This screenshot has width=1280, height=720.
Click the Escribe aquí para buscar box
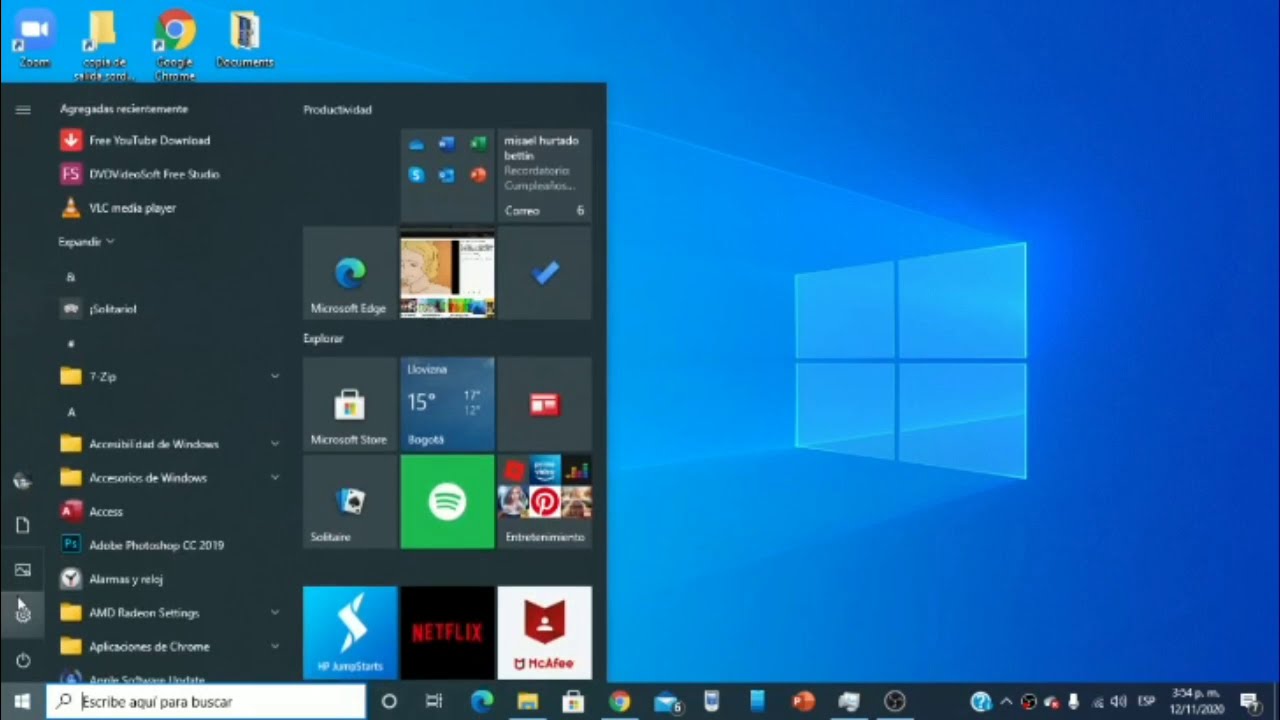[206, 701]
